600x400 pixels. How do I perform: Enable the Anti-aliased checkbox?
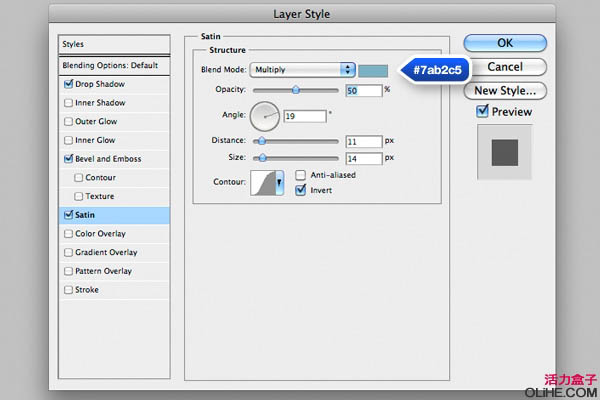click(x=300, y=175)
